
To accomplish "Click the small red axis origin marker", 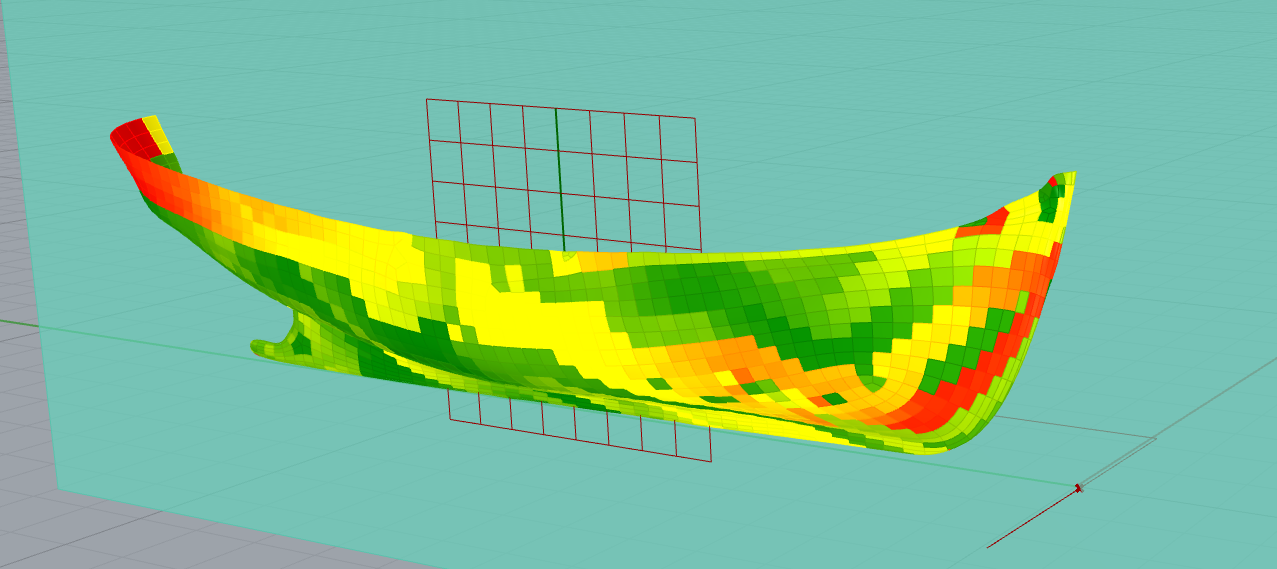I will pos(1078,488).
